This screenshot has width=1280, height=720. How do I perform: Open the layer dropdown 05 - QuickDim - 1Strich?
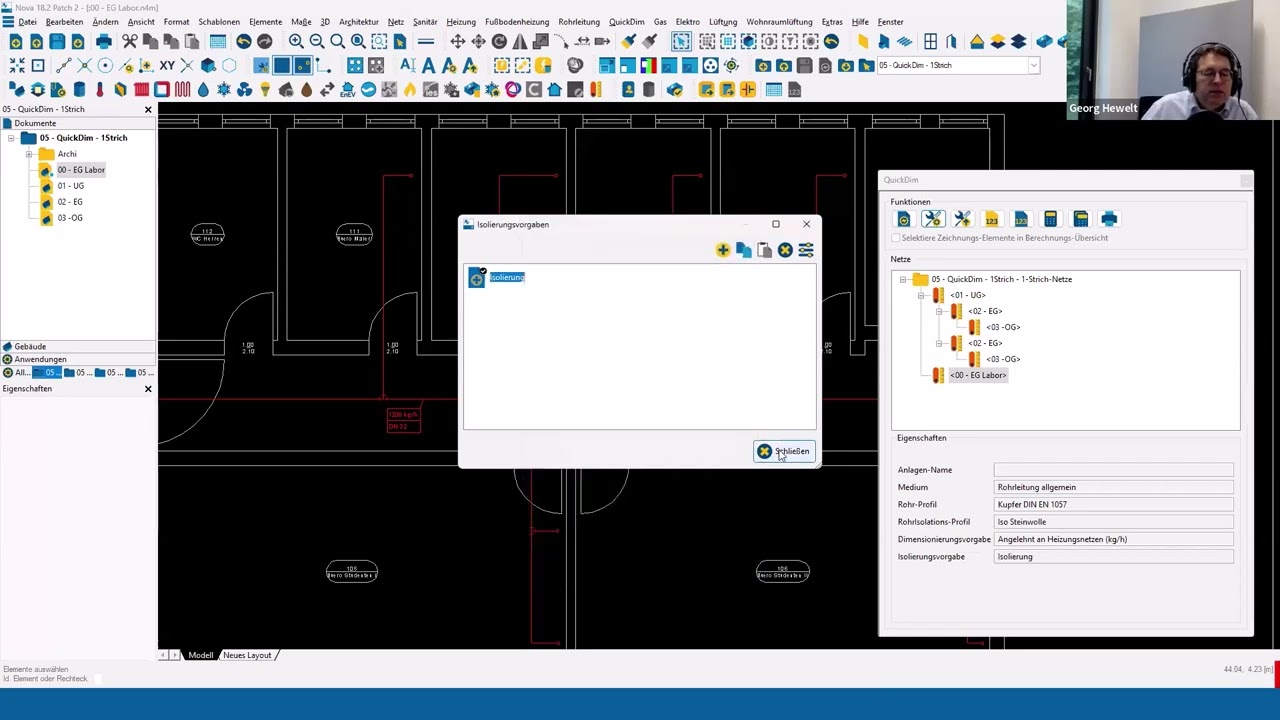[1033, 66]
